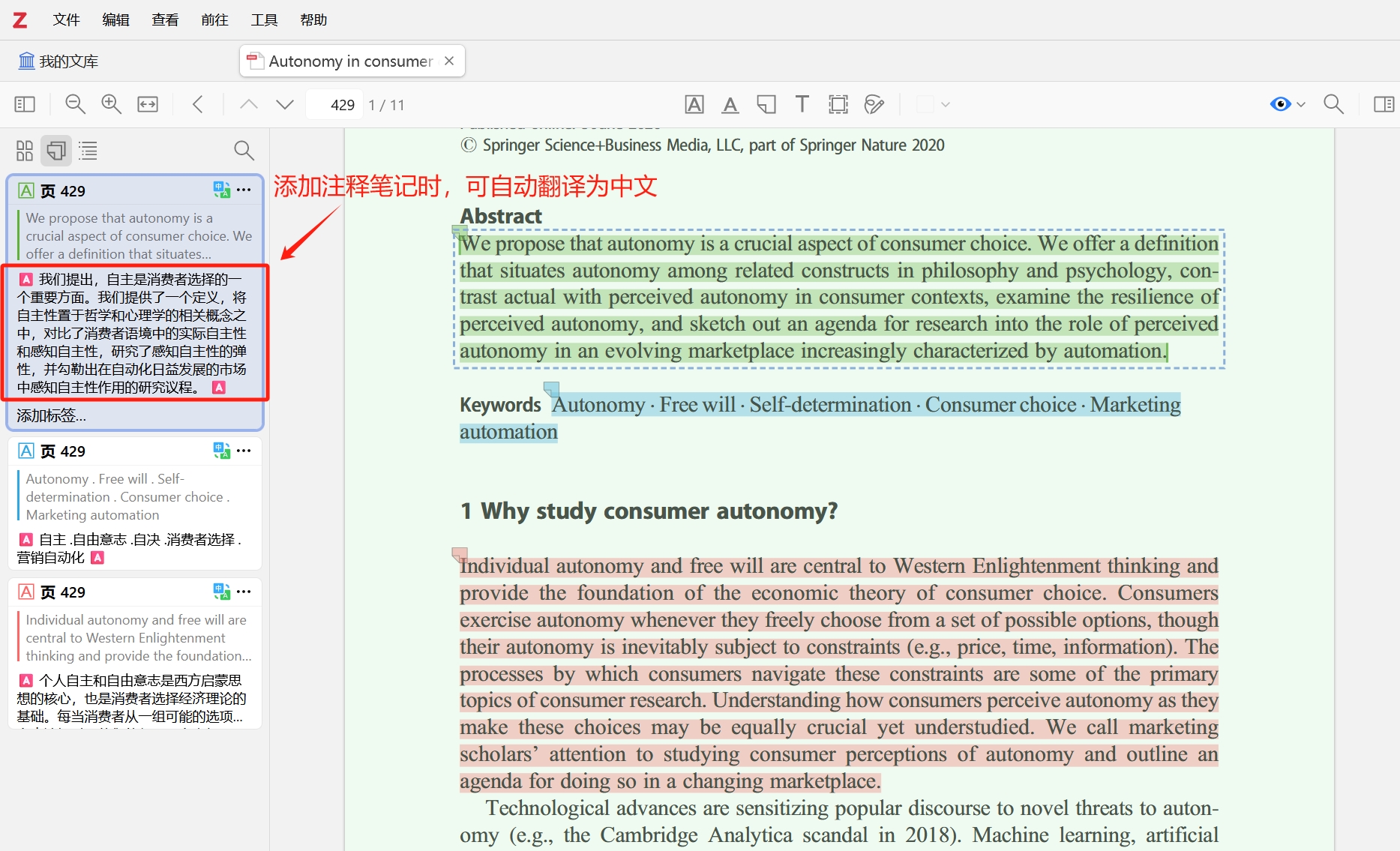Toggle the reading appearance eye icon
This screenshot has height=851, width=1400.
[x=1281, y=104]
